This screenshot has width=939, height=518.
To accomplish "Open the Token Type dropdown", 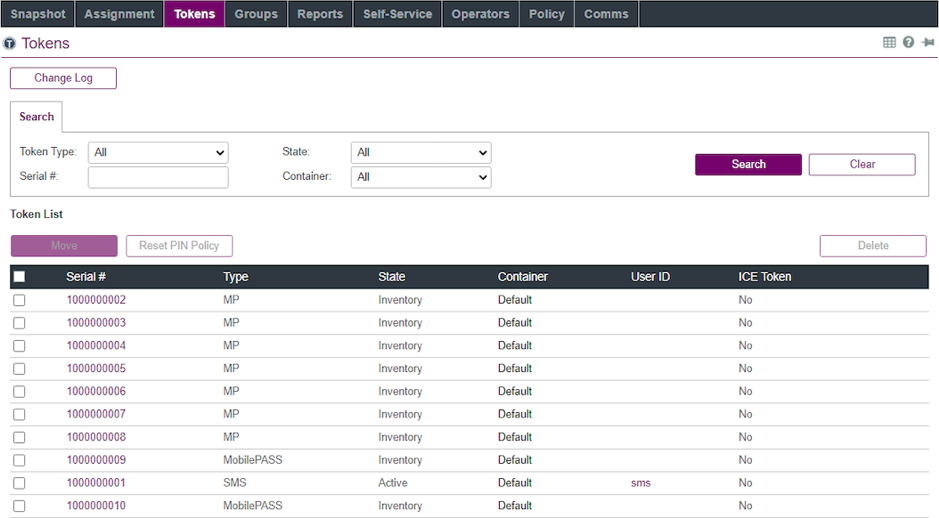I will [x=158, y=153].
